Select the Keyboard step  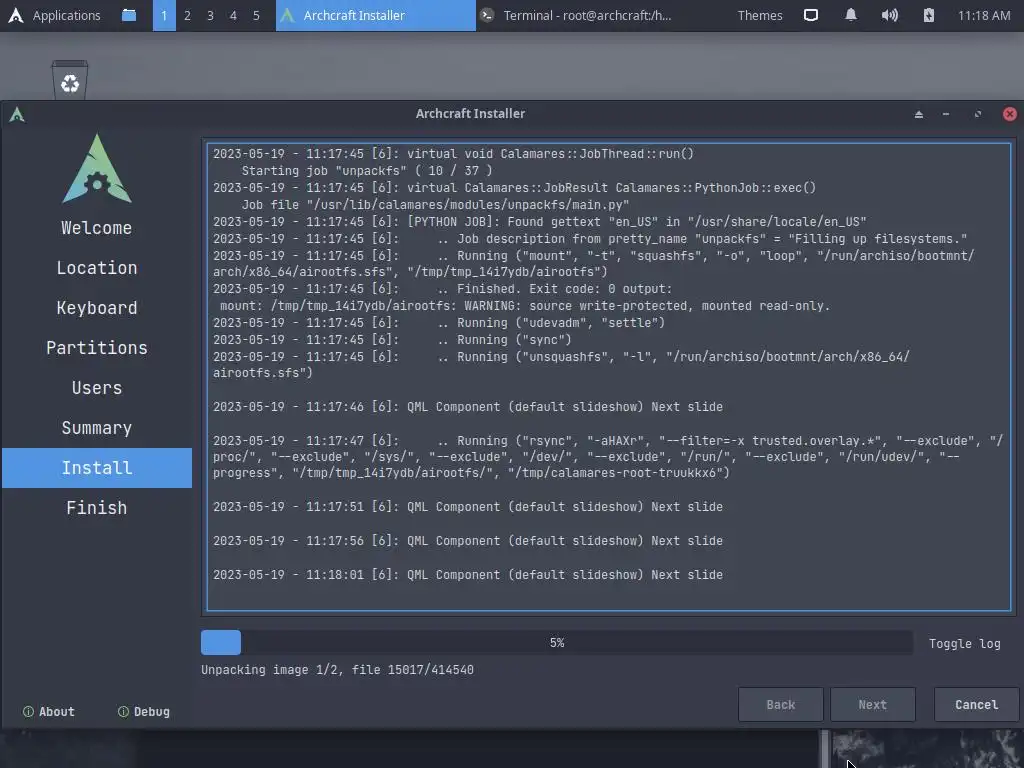[97, 308]
